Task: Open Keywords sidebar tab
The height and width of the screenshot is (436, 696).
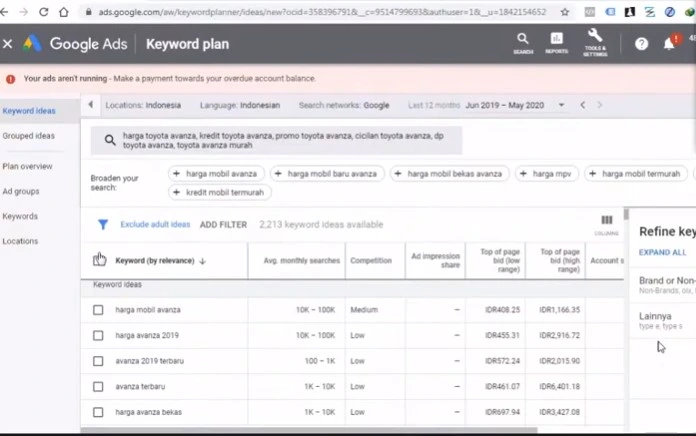Action: coord(20,216)
